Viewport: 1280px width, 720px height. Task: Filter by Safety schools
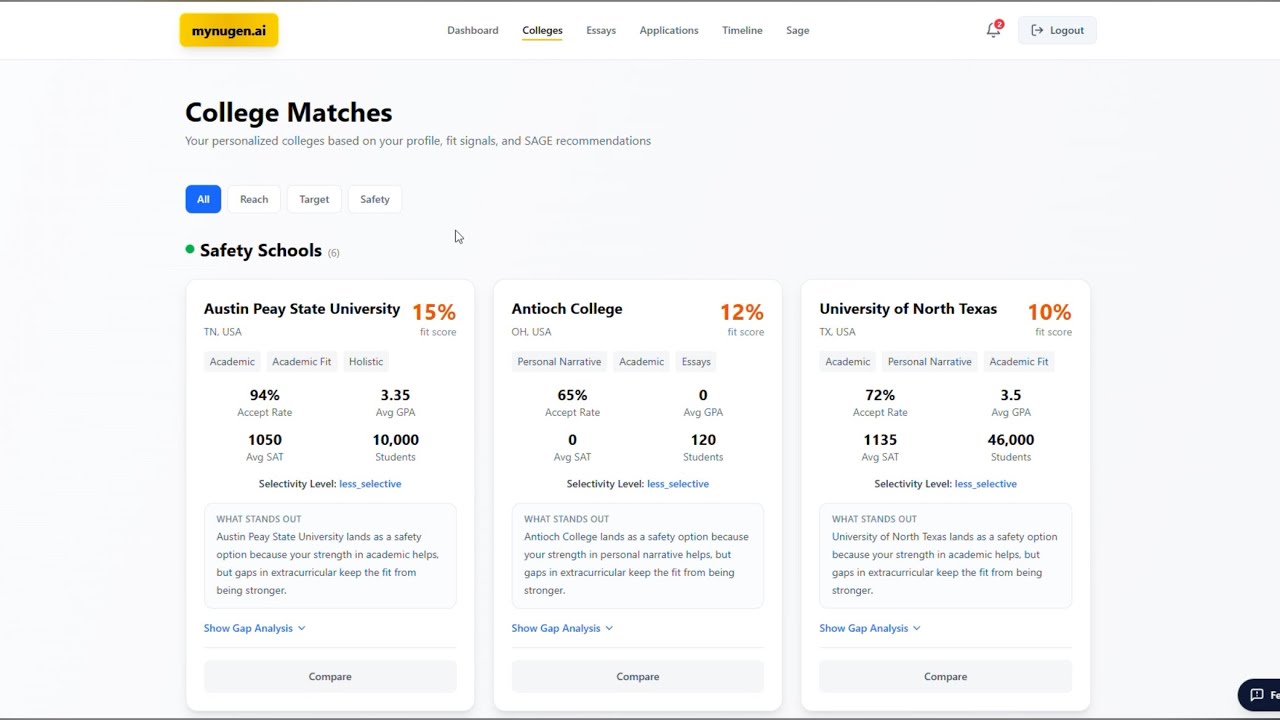coord(375,199)
